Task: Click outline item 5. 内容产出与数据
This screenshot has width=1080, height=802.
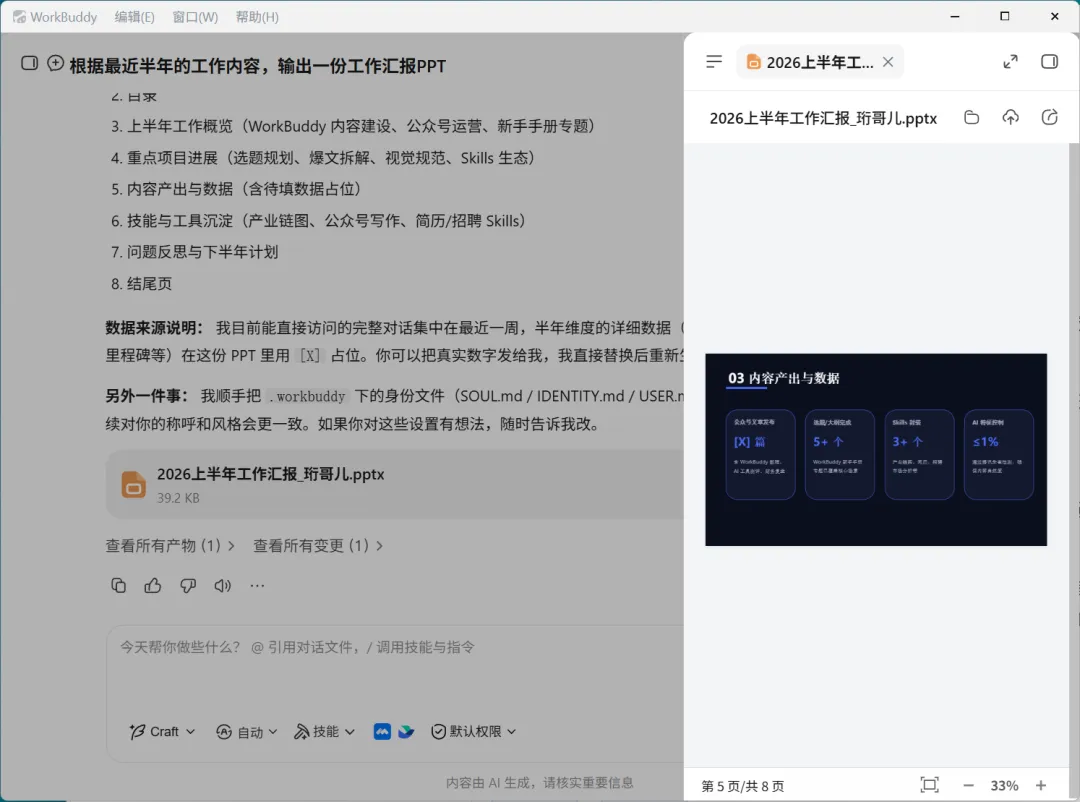Action: [236, 189]
